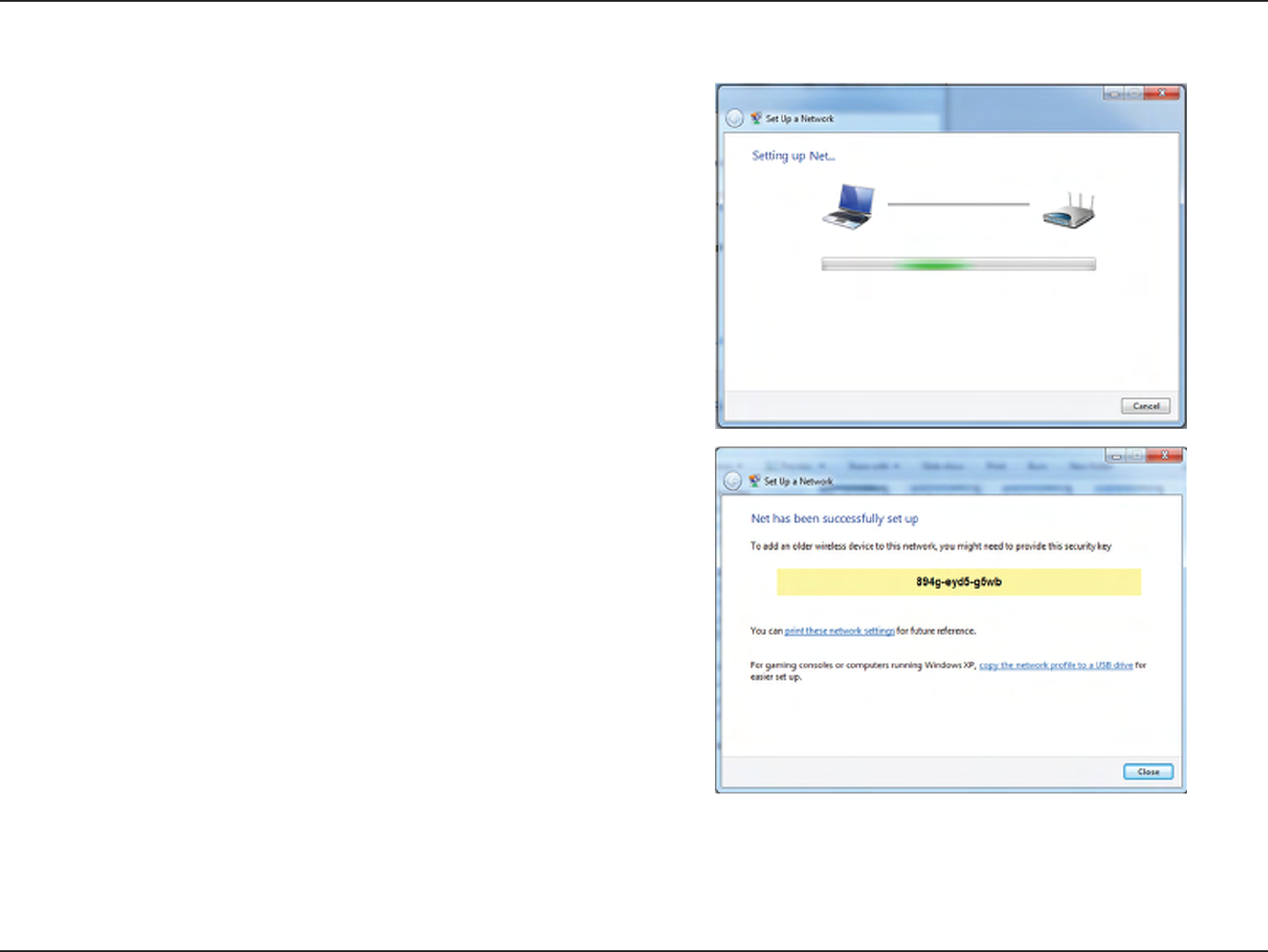Minimize the successfully set up window
1268x952 pixels.
tap(1117, 455)
